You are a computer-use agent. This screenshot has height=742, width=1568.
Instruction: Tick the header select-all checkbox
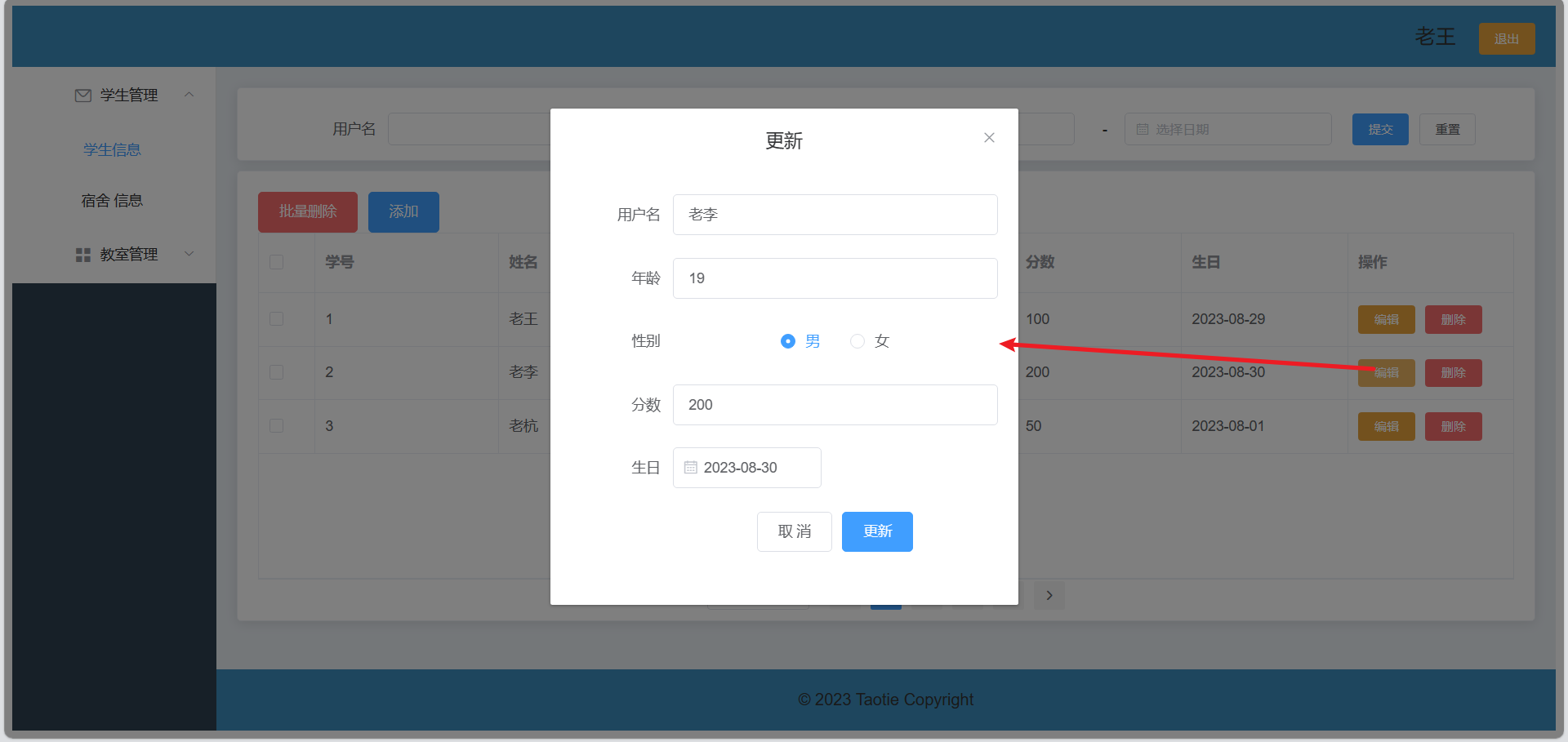click(277, 262)
